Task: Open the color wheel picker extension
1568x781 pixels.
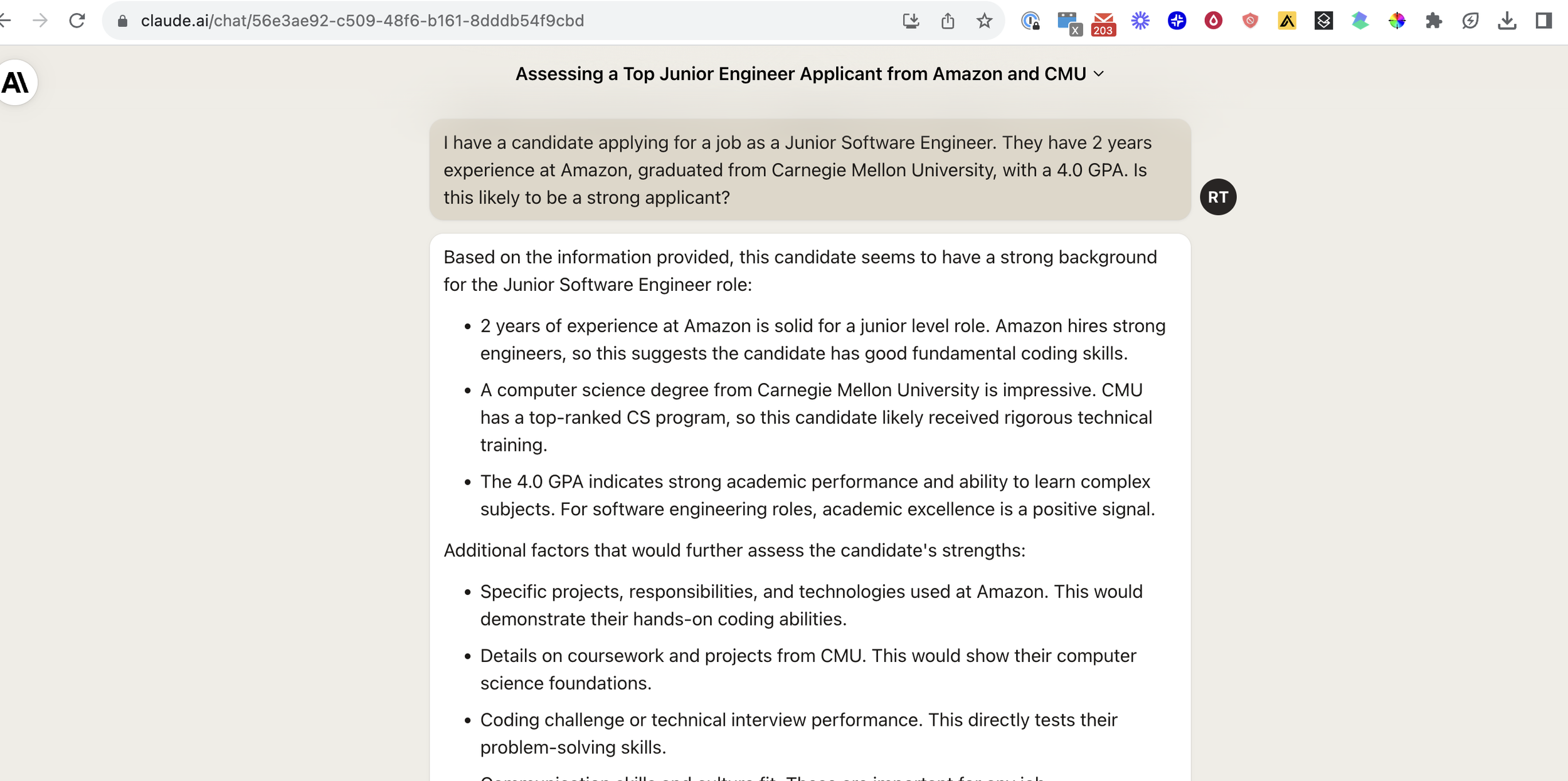Action: point(1397,21)
